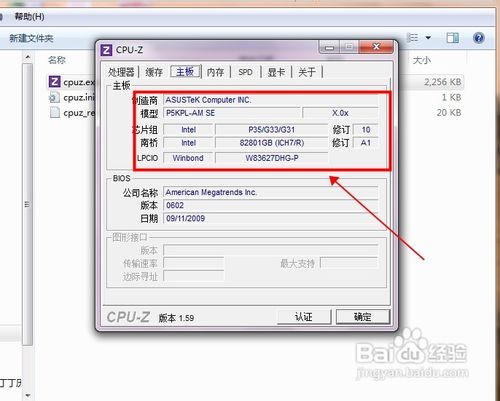
Task: Click the 20 KB file size entry
Action: tap(449, 113)
